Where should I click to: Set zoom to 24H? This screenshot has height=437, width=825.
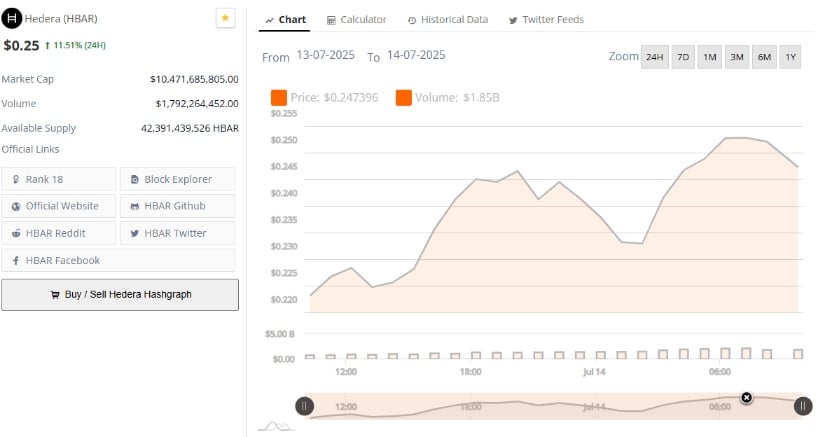[x=655, y=57]
